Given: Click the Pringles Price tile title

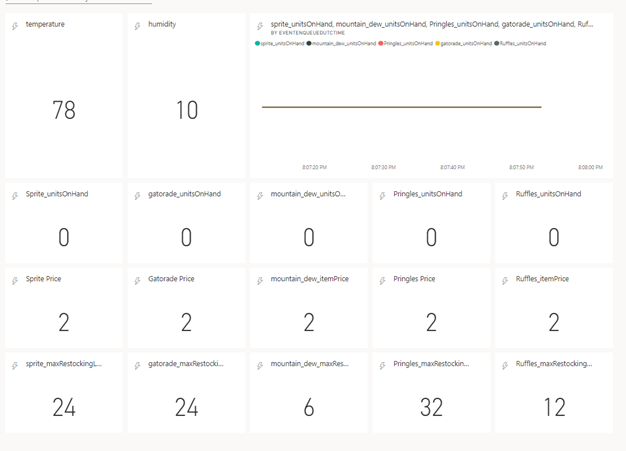Looking at the screenshot, I should tap(414, 279).
